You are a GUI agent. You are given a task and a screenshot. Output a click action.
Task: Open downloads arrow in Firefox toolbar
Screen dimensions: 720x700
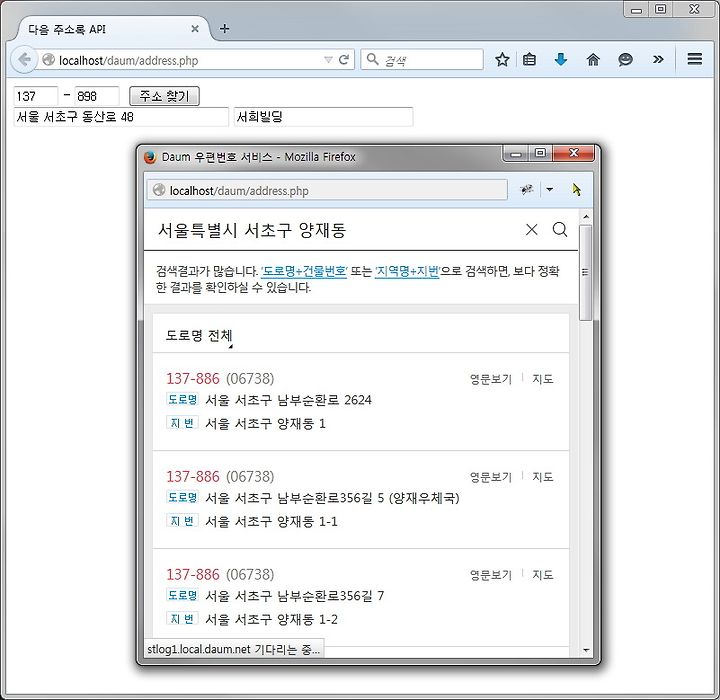[x=561, y=59]
